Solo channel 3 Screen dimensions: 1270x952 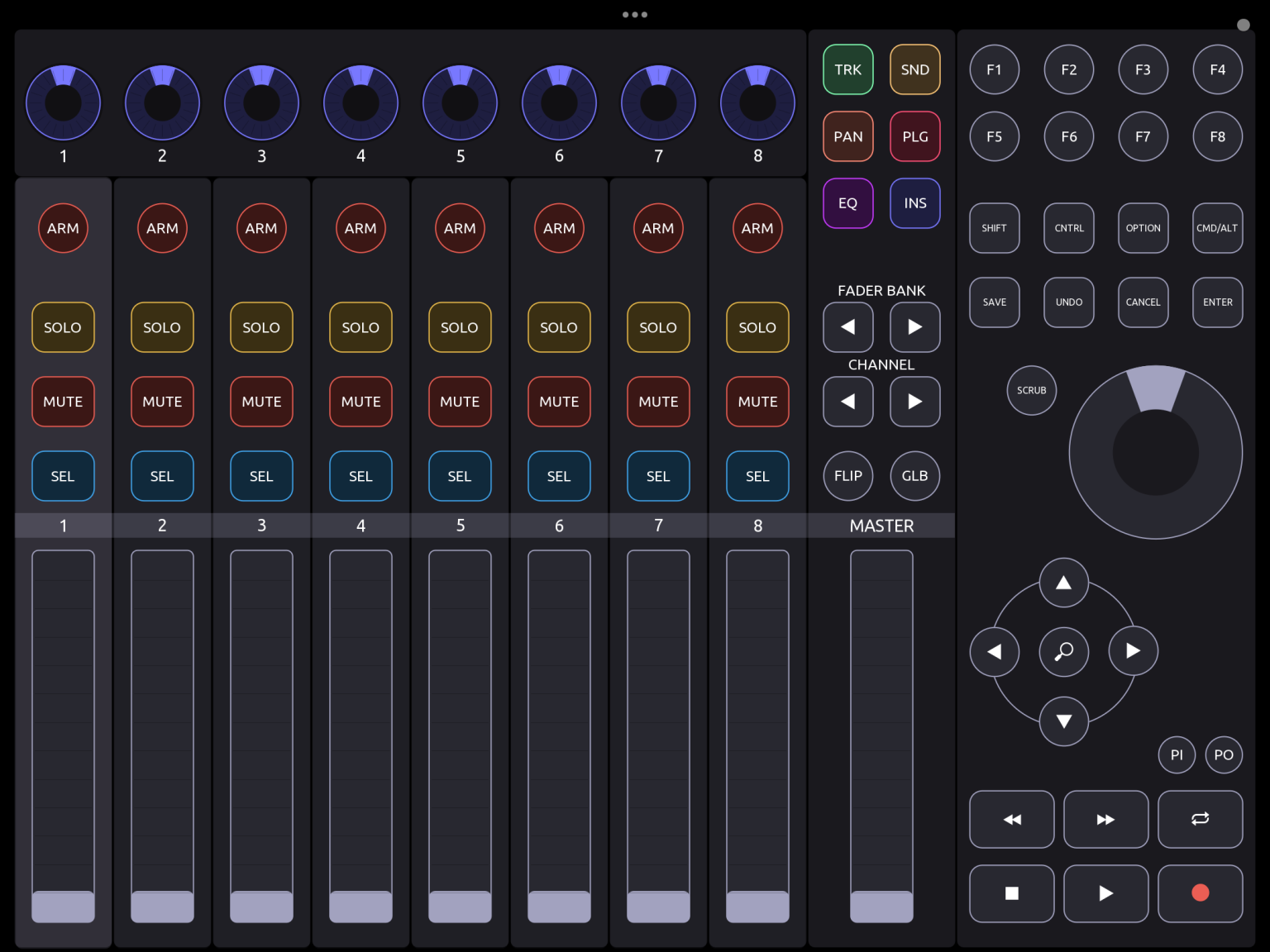pos(261,327)
